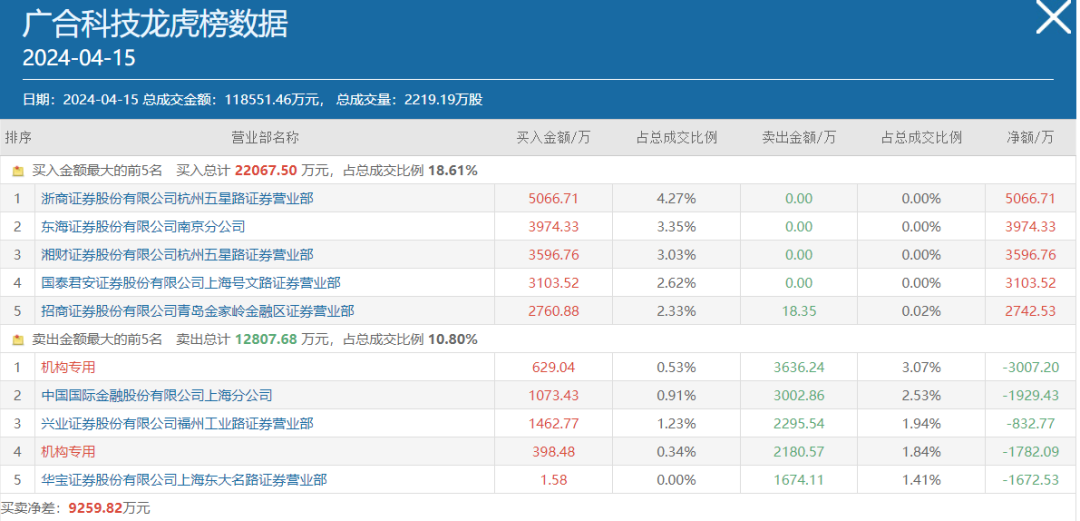Viewport: 1080px width, 521px height.
Task: Select net amount -1672.53 value
Action: coord(1030,480)
